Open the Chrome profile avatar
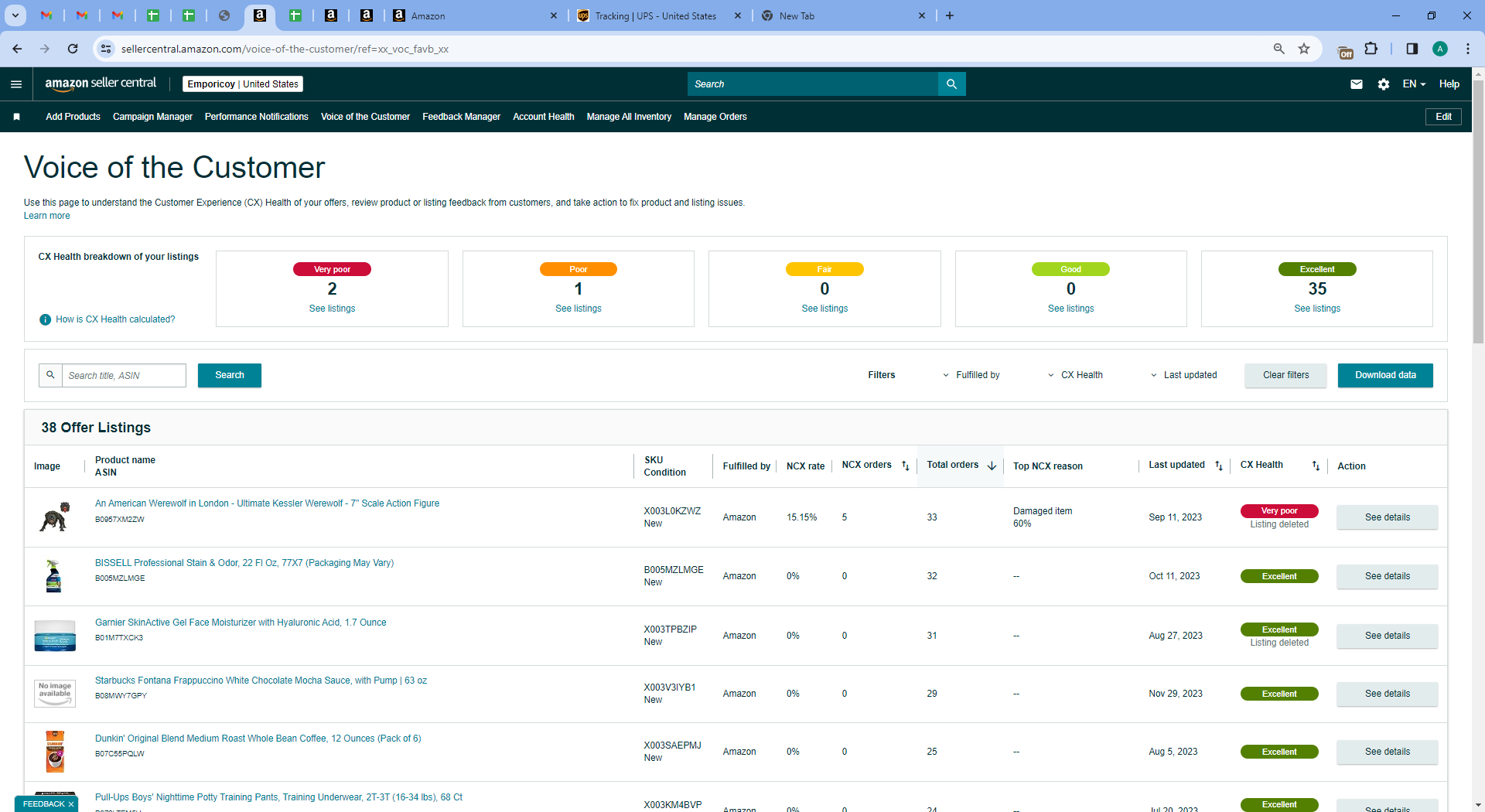Viewport: 1485px width, 812px height. (1440, 49)
